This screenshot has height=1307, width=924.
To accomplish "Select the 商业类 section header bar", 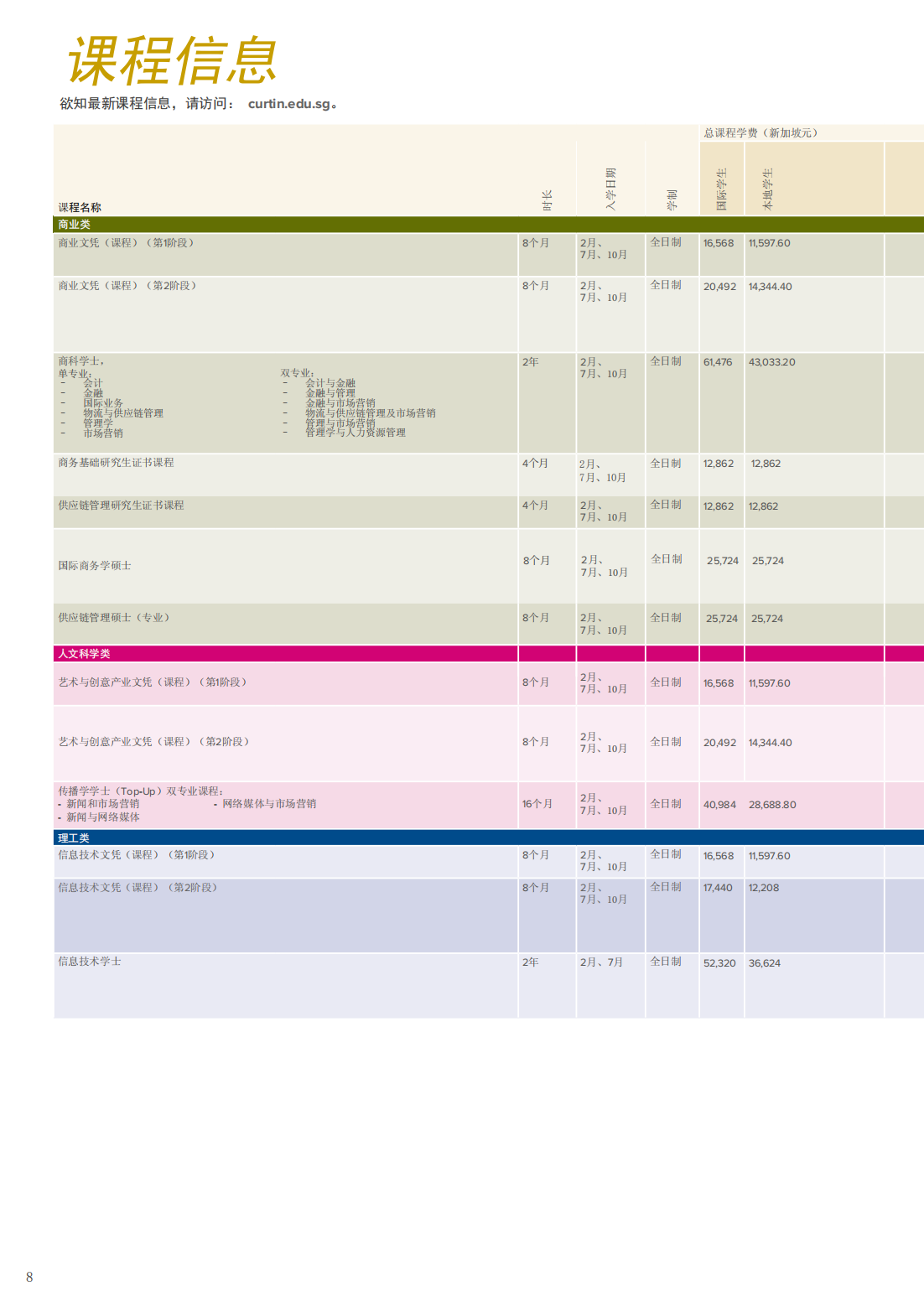I will (x=74, y=225).
